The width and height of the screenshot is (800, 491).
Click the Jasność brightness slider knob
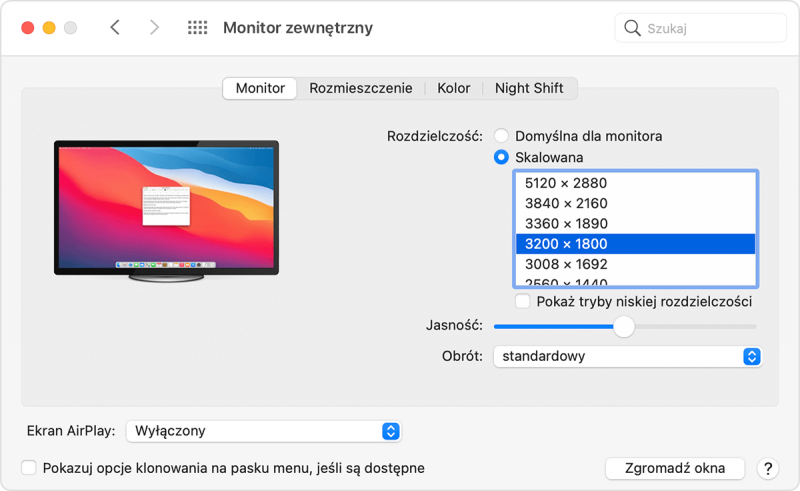click(x=623, y=327)
